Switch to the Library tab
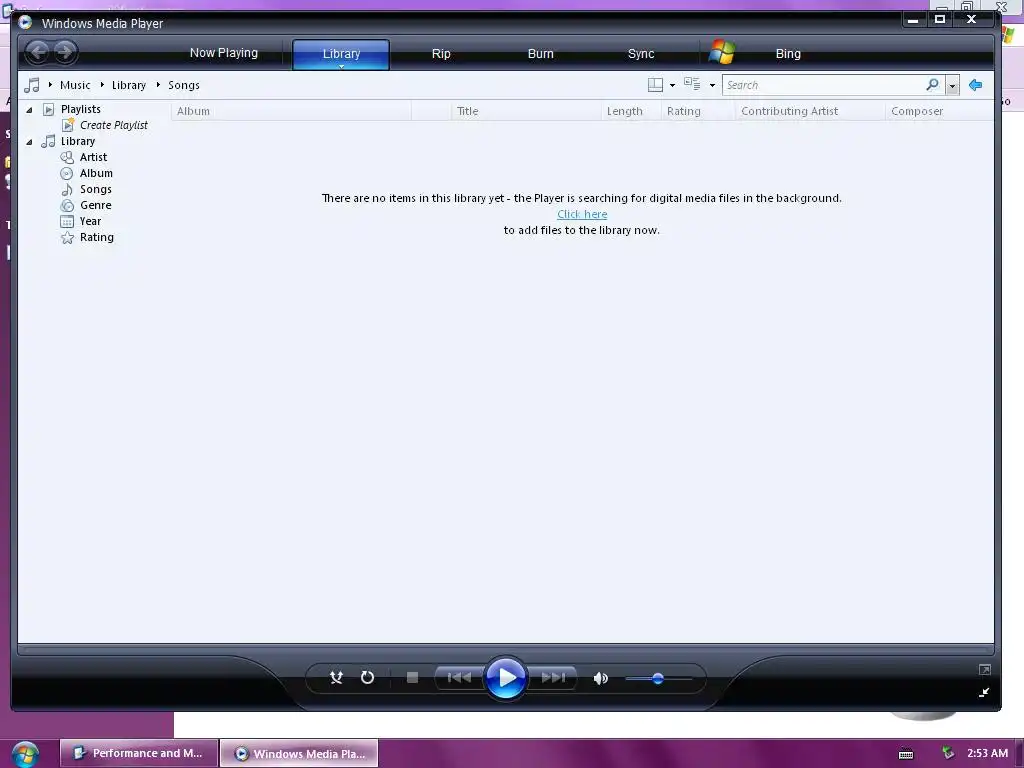The width and height of the screenshot is (1024, 768). tap(341, 54)
